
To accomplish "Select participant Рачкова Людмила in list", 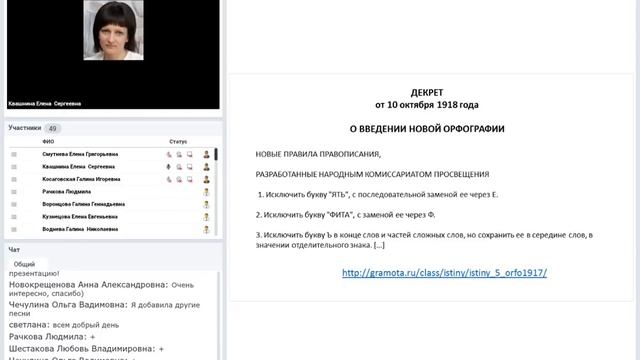I will point(67,191).
